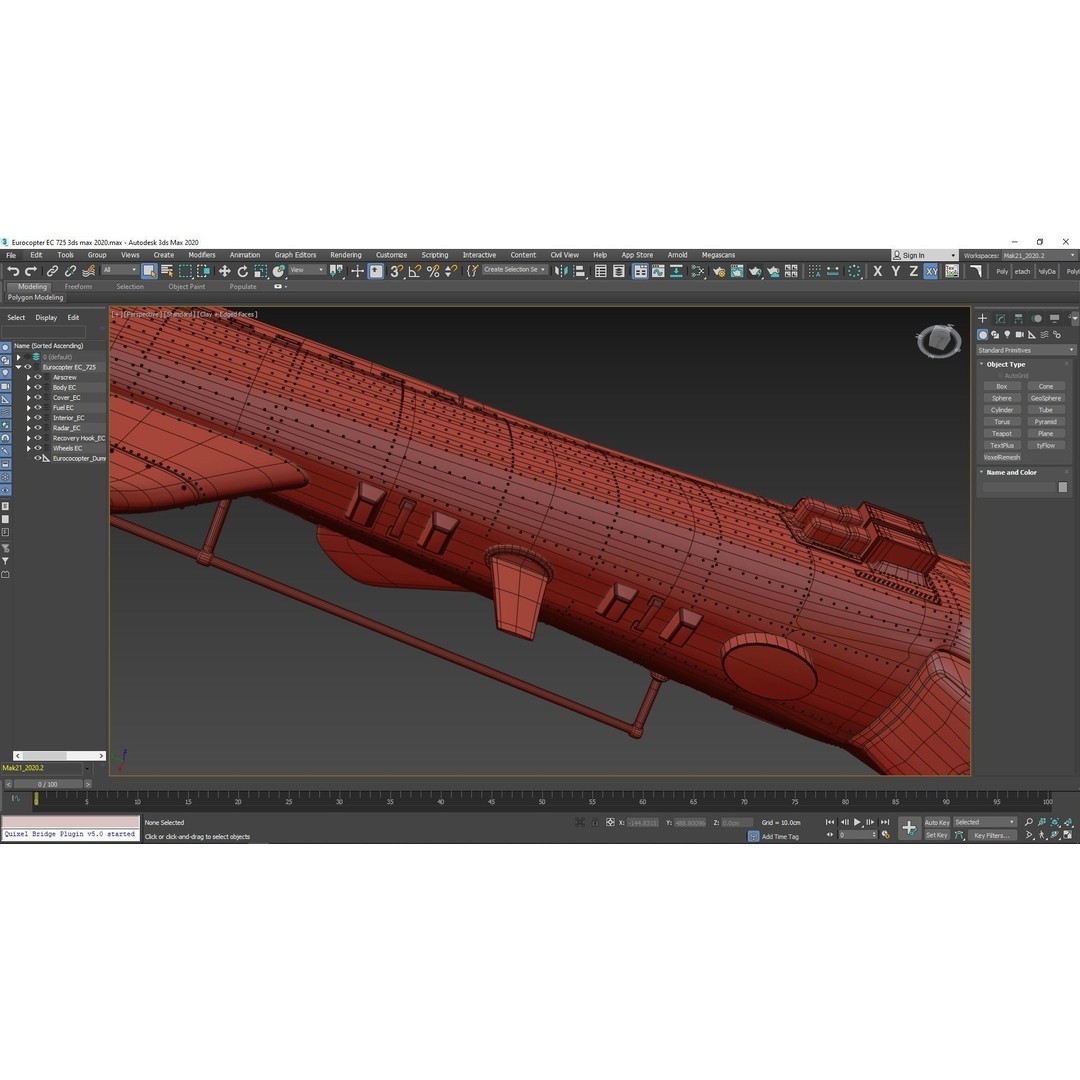Expand the 0 (default) layer
The image size is (1080, 1080).
pos(19,357)
